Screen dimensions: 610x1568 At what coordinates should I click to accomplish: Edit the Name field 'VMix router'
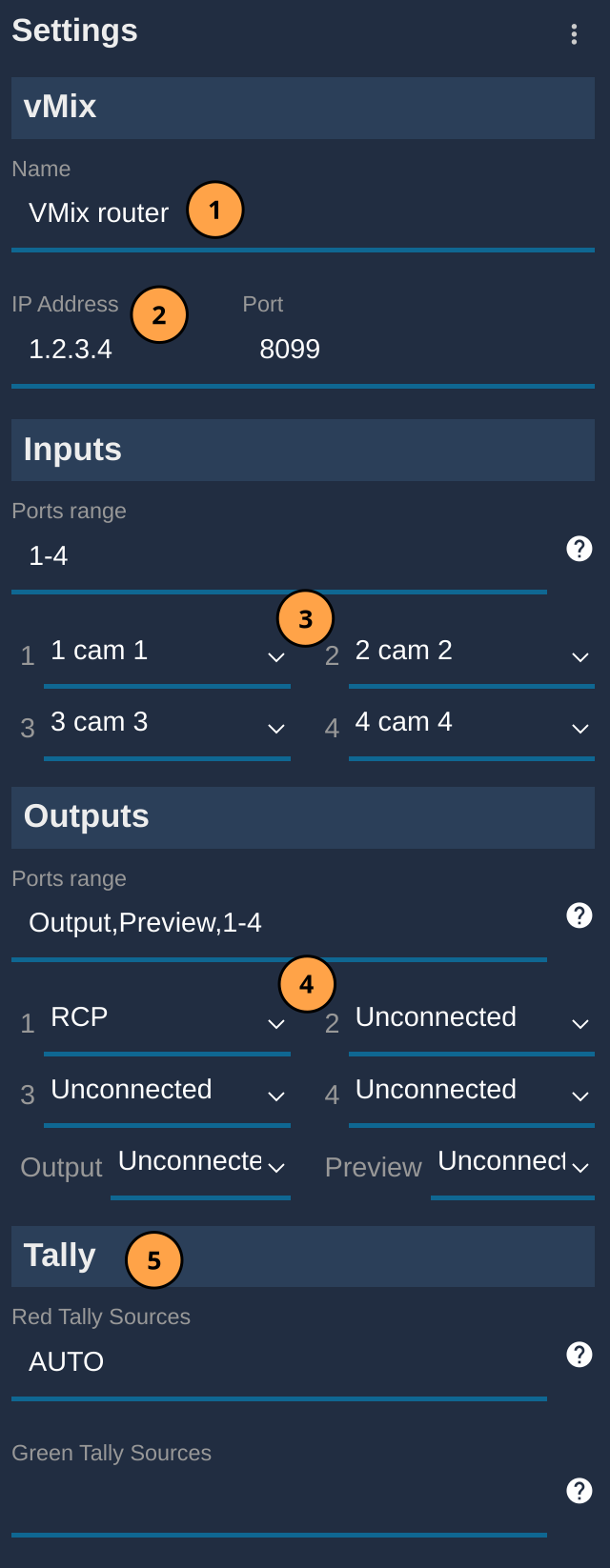coord(303,213)
